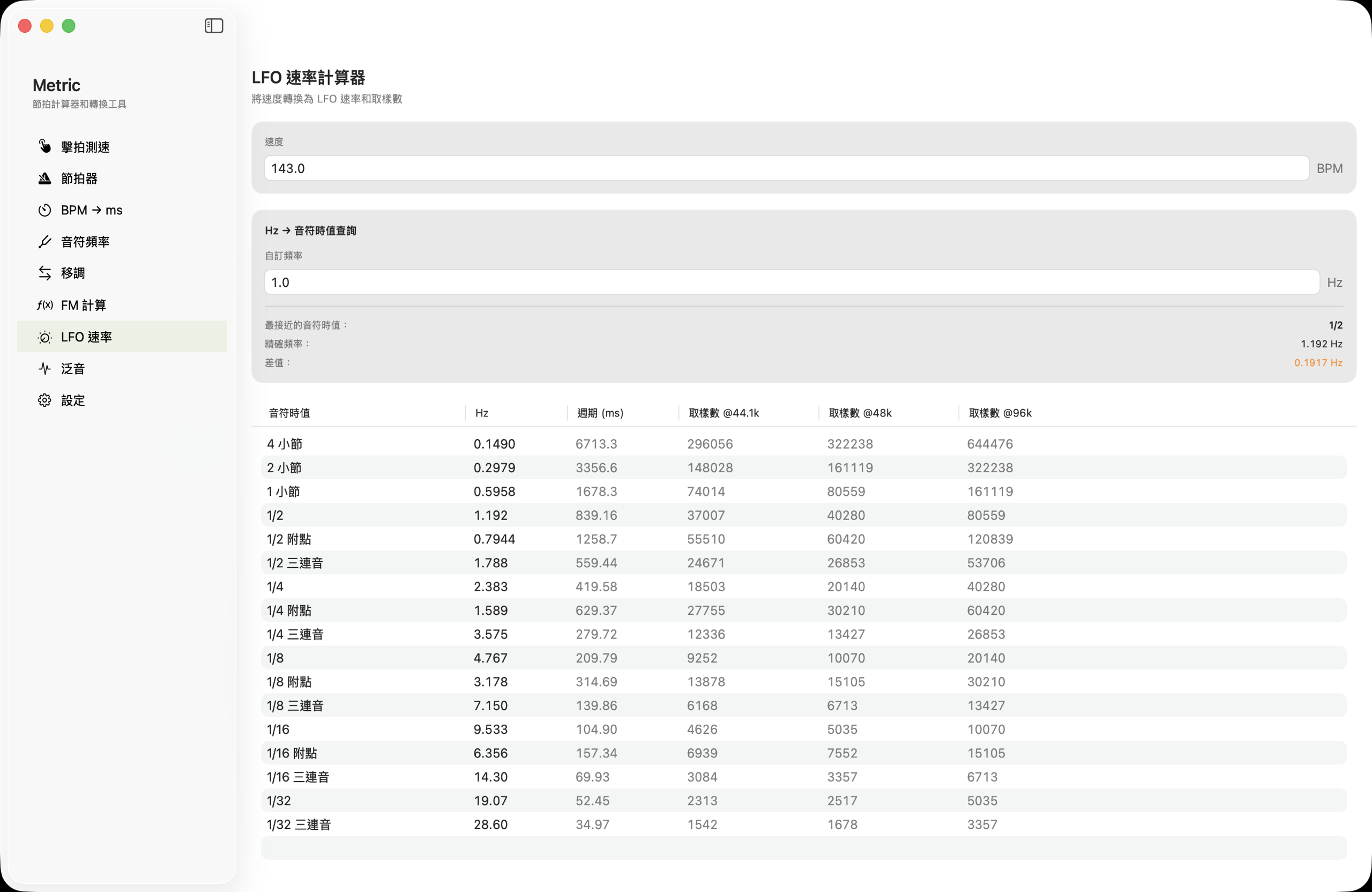Click period value 34.97
The width and height of the screenshot is (1372, 892).
click(x=592, y=824)
